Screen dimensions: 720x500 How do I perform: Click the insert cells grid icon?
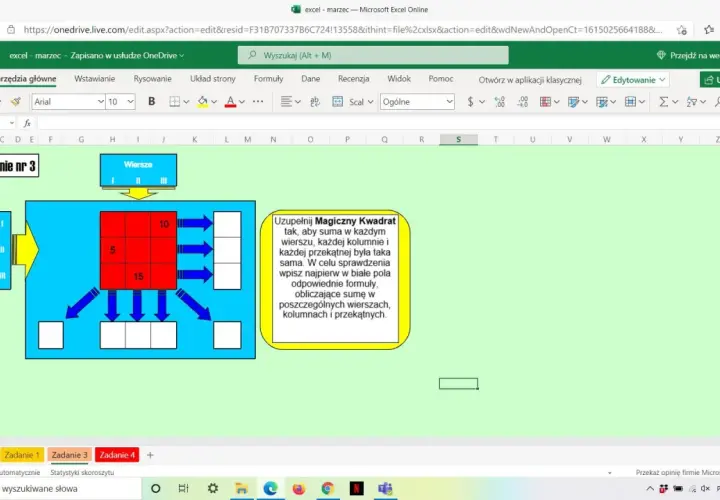point(630,101)
